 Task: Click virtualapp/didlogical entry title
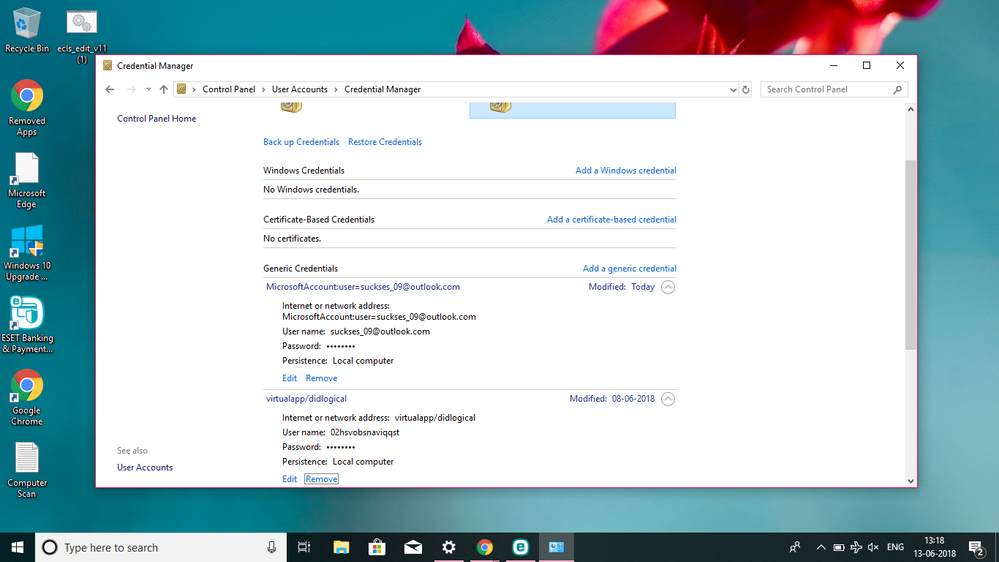pos(306,399)
